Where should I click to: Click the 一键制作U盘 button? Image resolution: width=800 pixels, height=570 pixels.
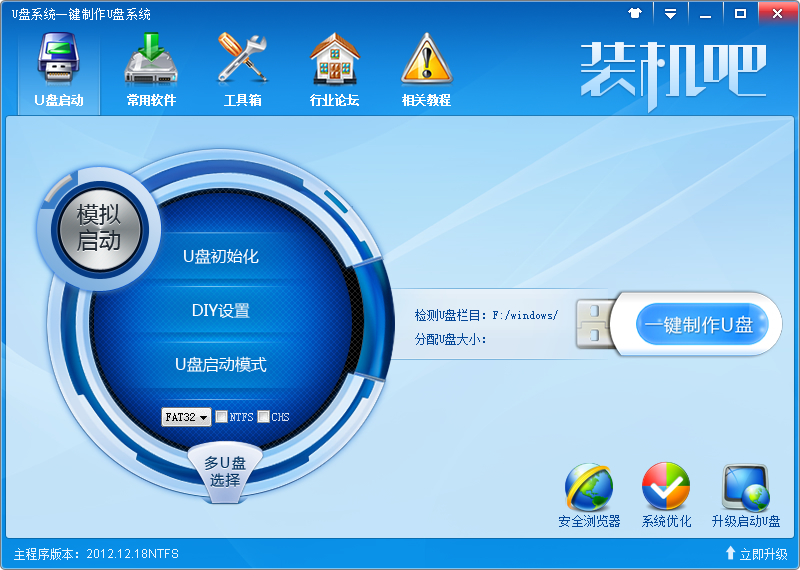(x=702, y=325)
